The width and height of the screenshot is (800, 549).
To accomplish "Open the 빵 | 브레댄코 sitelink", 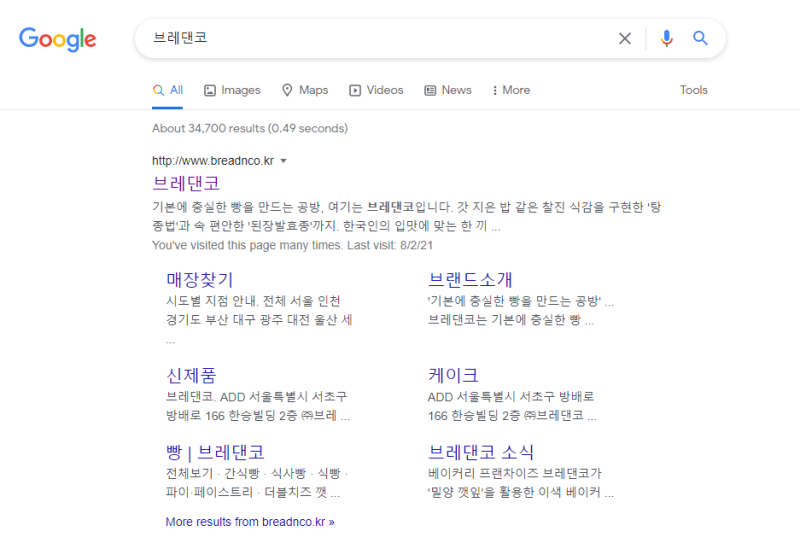I will (215, 453).
